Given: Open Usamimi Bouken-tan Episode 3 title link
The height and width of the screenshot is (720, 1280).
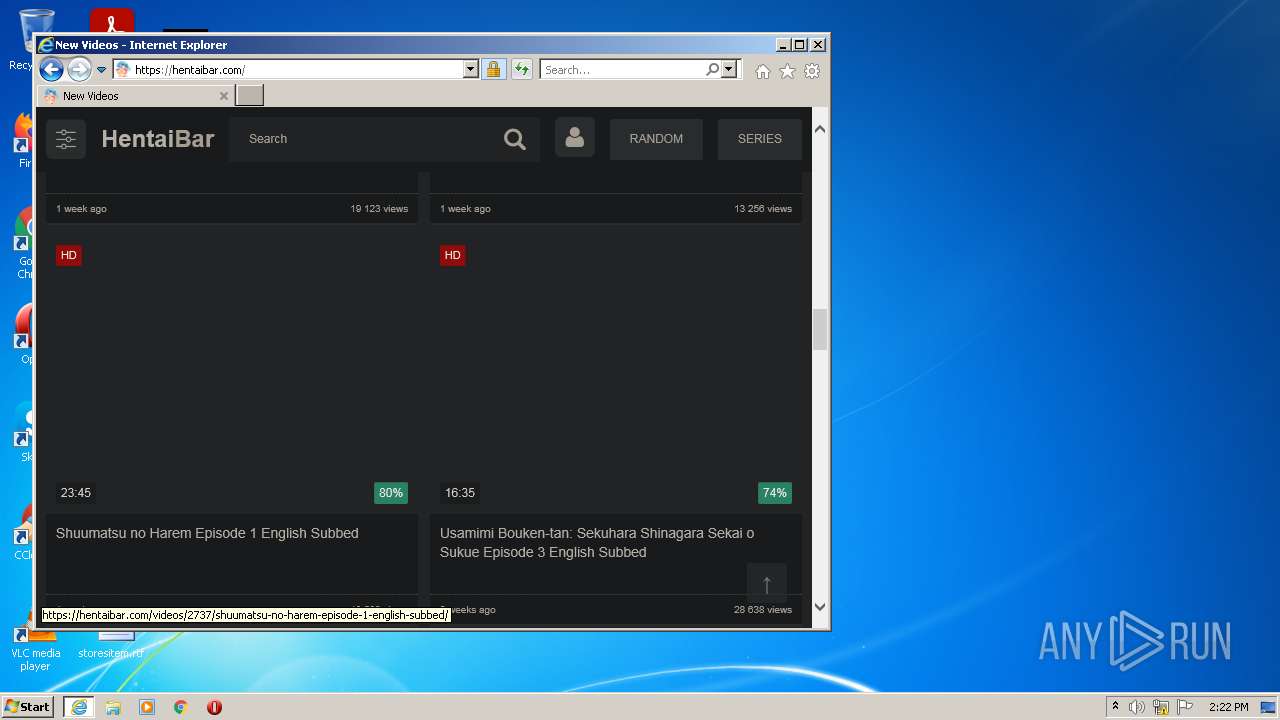Looking at the screenshot, I should click(597, 543).
